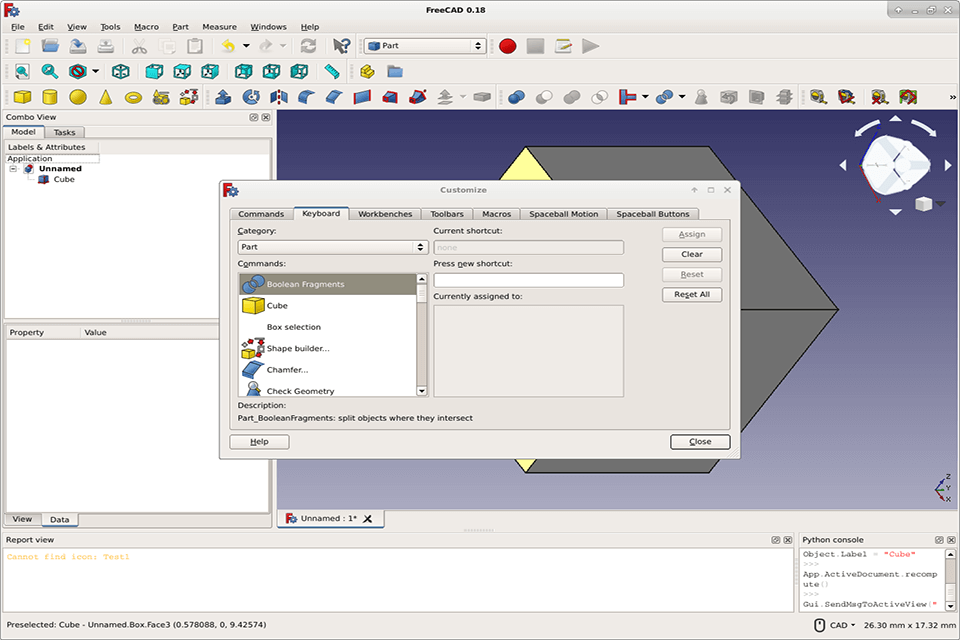Switch to the Commands tab in Customize

(x=261, y=214)
